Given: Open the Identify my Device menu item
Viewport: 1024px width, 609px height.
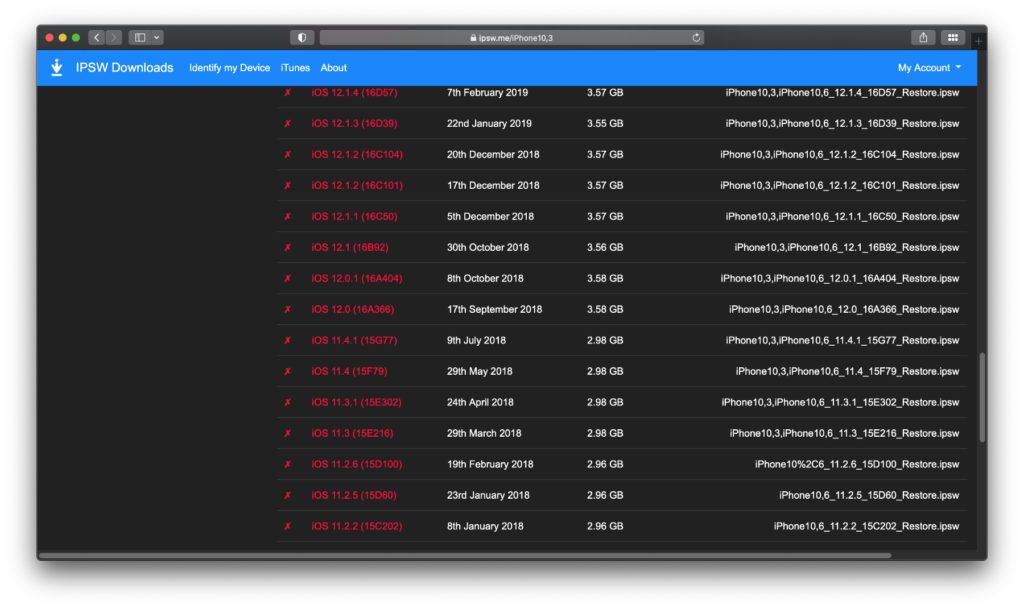Looking at the screenshot, I should (229, 68).
